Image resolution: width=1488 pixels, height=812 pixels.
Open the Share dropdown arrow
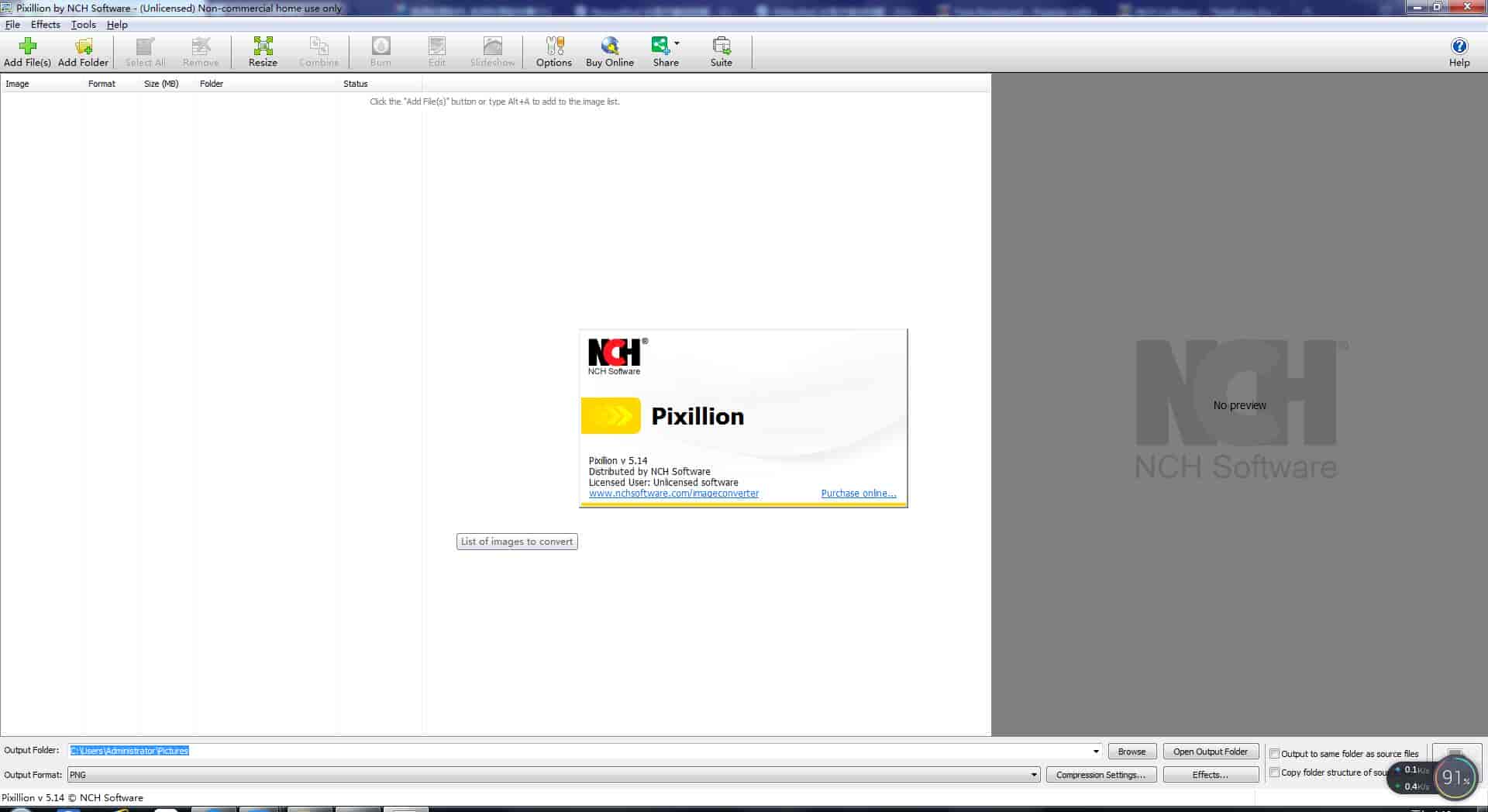[x=677, y=43]
